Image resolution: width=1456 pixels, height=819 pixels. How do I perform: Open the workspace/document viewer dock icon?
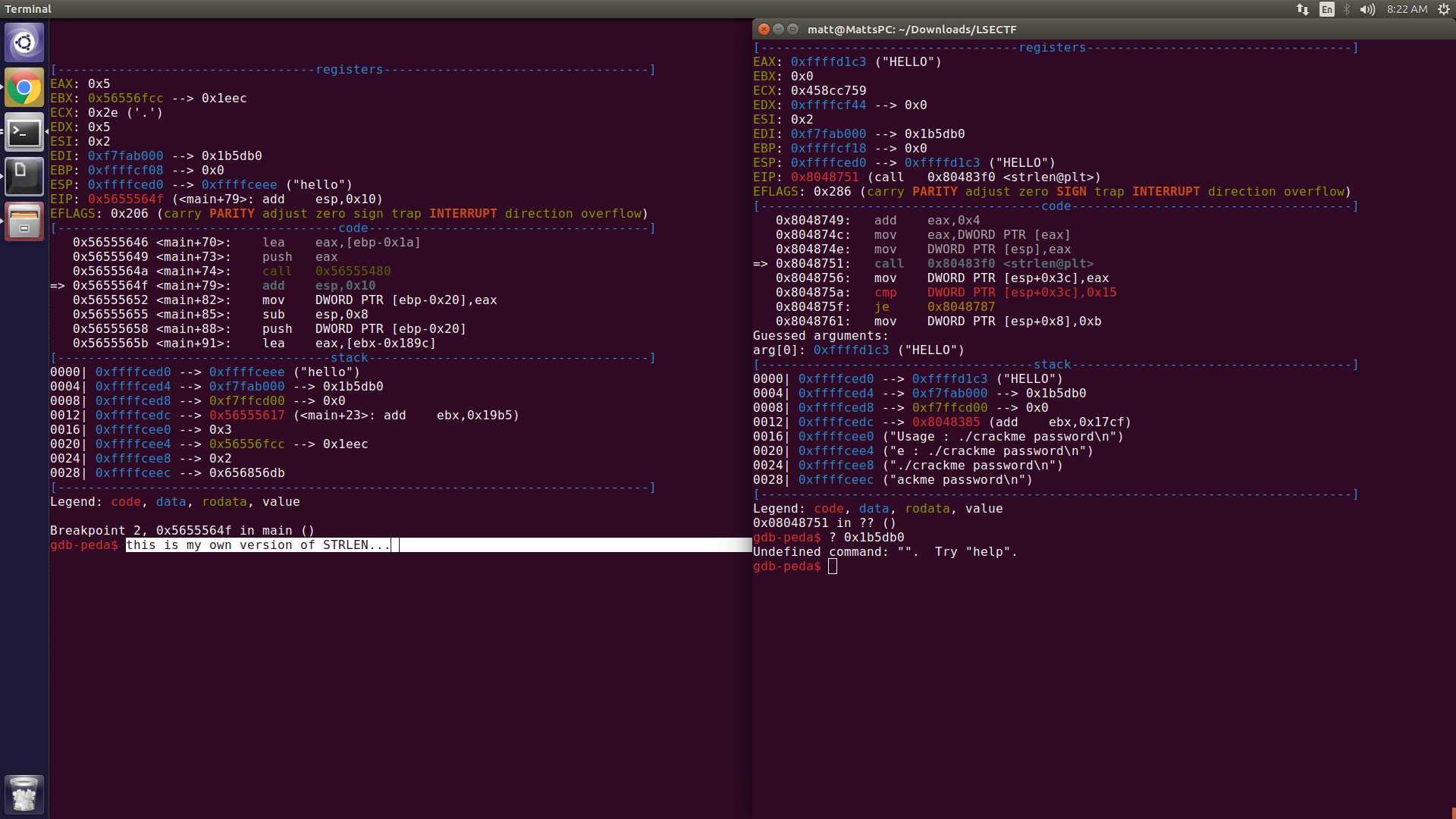(24, 177)
